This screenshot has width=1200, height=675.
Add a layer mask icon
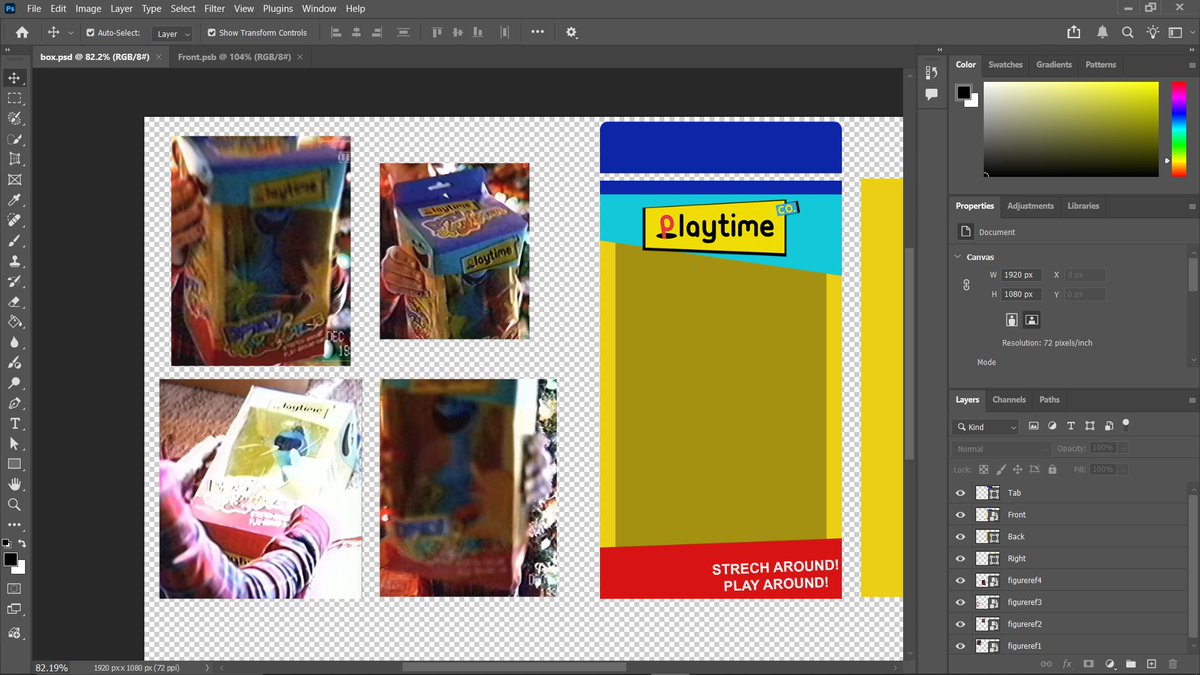(x=1088, y=663)
